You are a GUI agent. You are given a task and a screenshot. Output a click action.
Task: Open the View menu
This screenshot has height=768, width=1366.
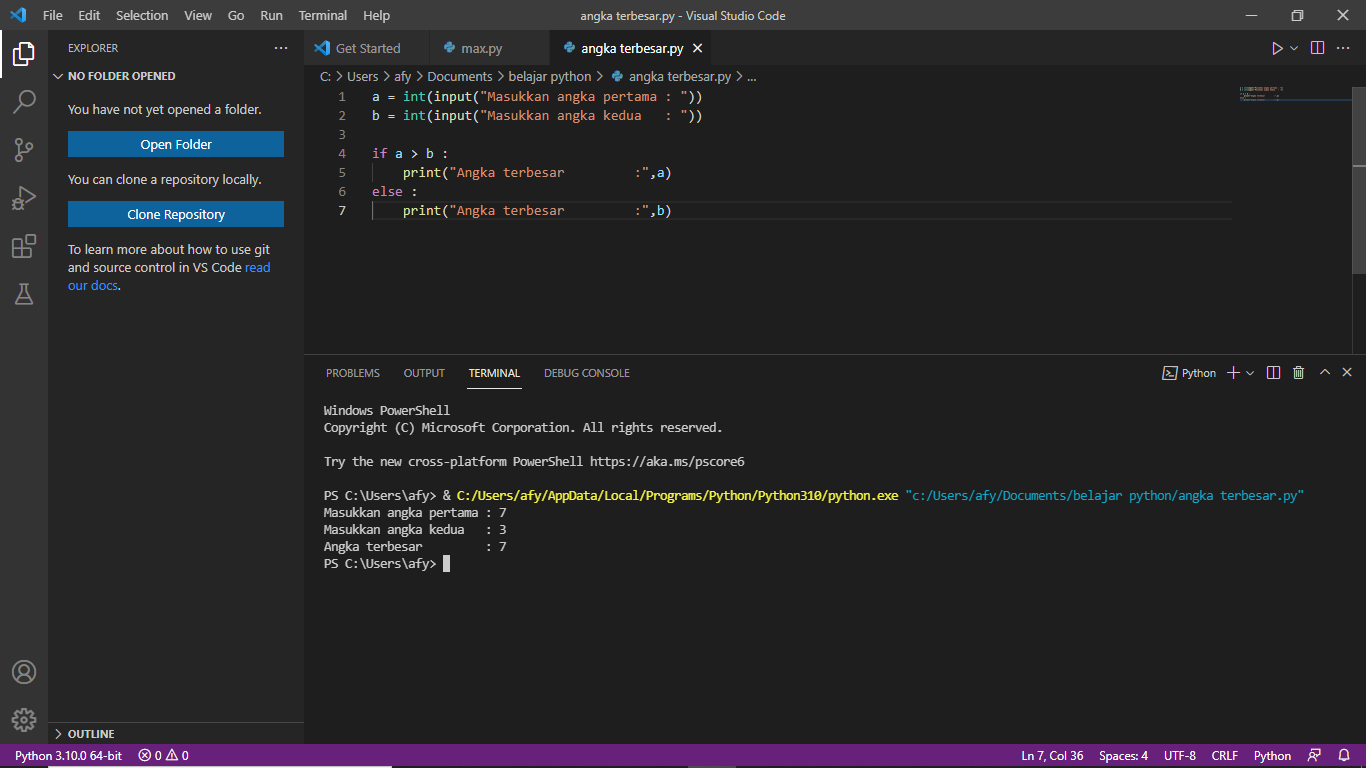click(198, 16)
